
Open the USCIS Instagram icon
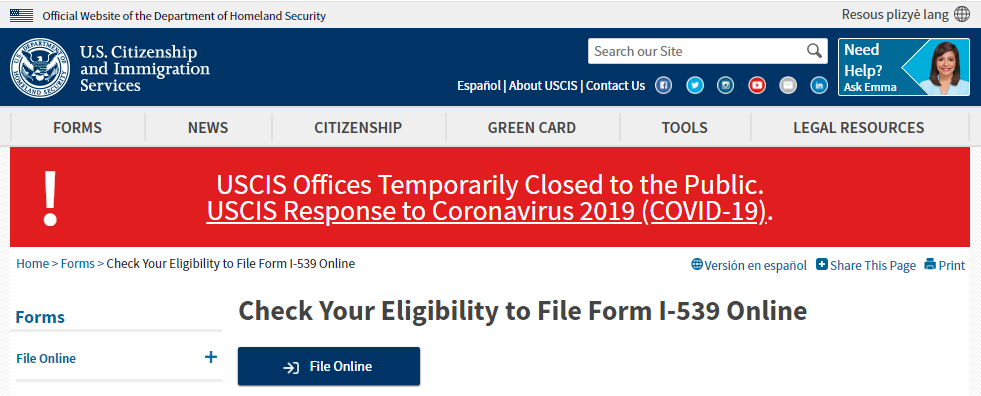[x=726, y=85]
